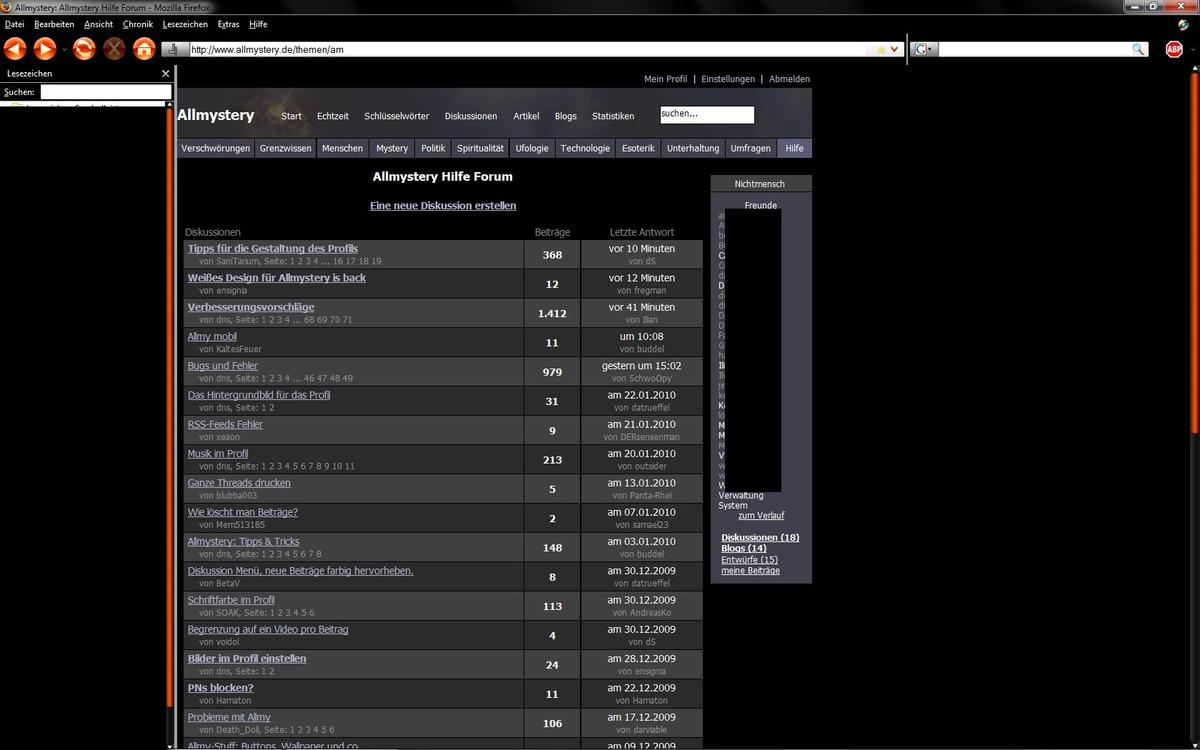Image resolution: width=1200 pixels, height=750 pixels.
Task: Click post count 1.412 for Verbesserungsvorschläge
Action: point(552,313)
